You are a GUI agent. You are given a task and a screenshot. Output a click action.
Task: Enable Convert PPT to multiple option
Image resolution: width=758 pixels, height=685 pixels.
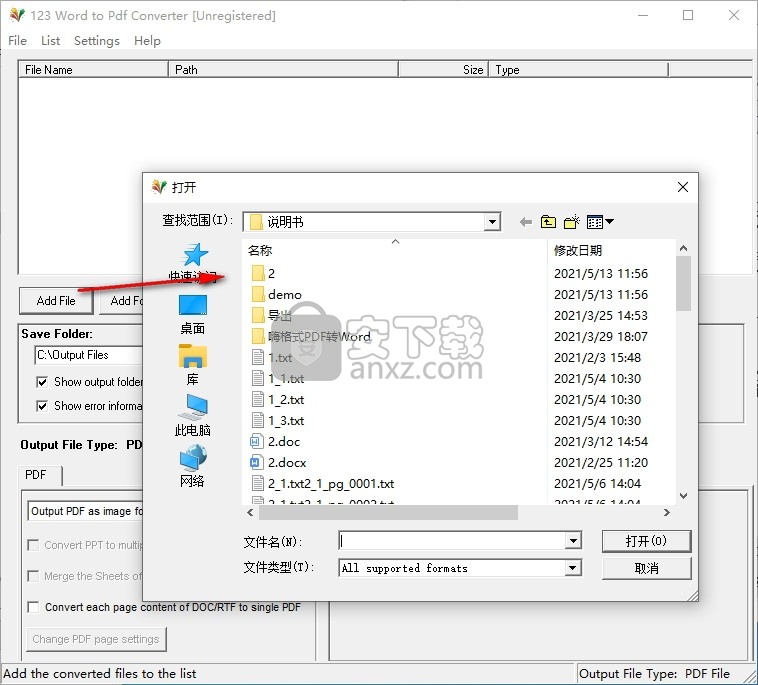click(33, 545)
